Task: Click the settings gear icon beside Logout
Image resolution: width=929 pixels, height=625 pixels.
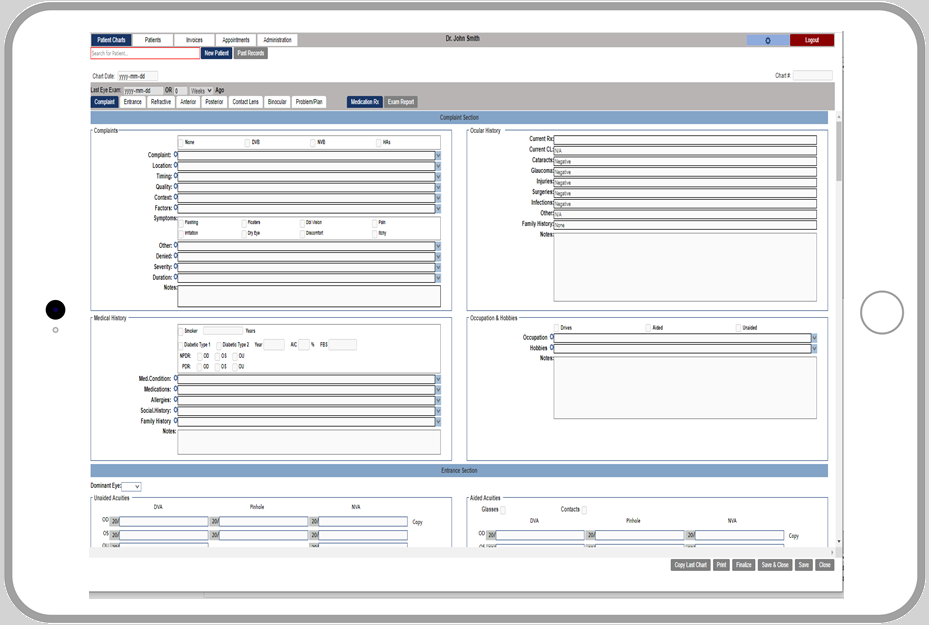Action: tap(767, 40)
